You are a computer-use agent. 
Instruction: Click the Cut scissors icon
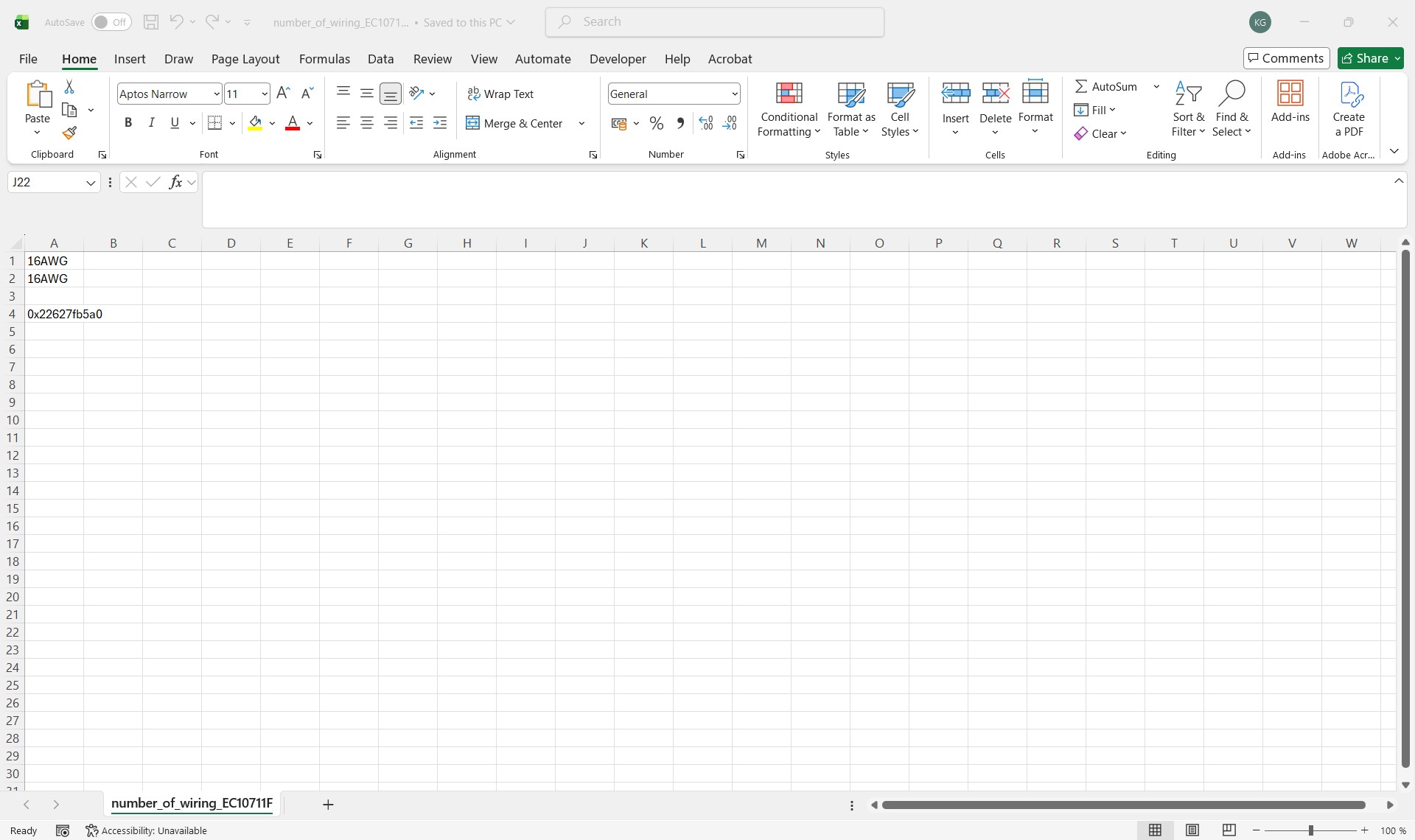pyautogui.click(x=69, y=87)
